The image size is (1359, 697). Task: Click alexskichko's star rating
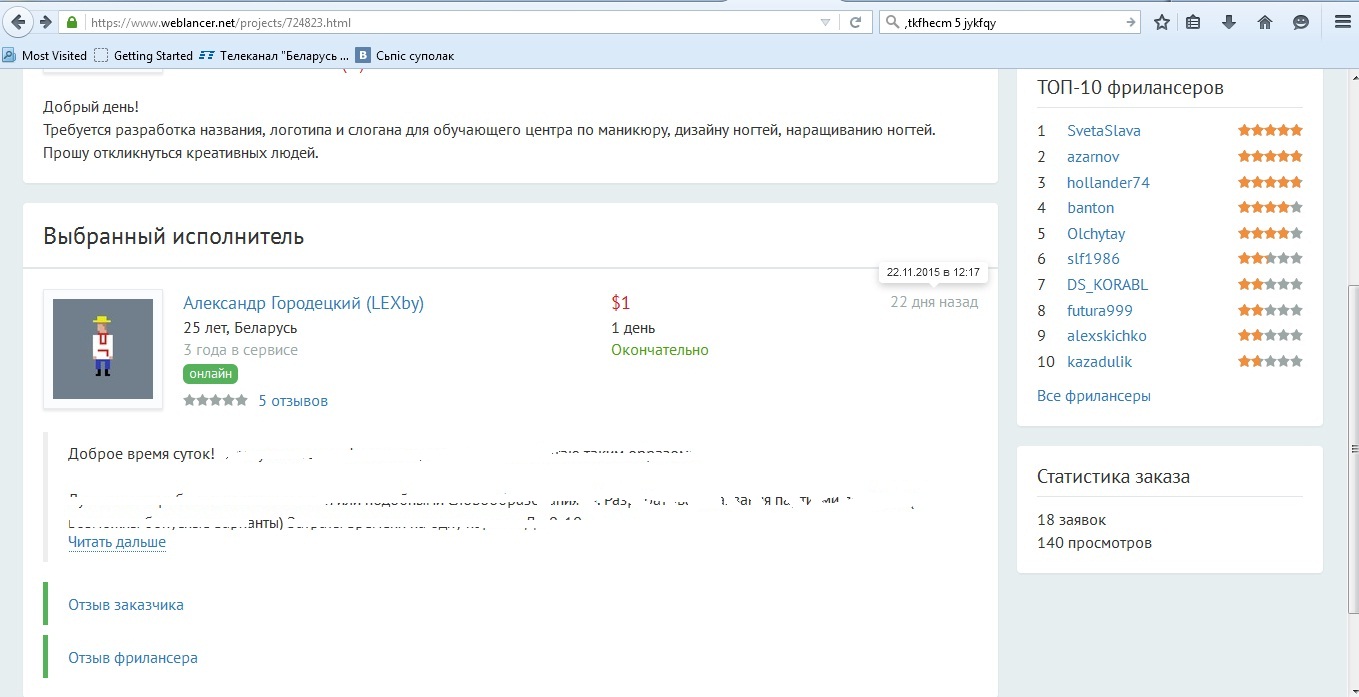click(x=1270, y=335)
